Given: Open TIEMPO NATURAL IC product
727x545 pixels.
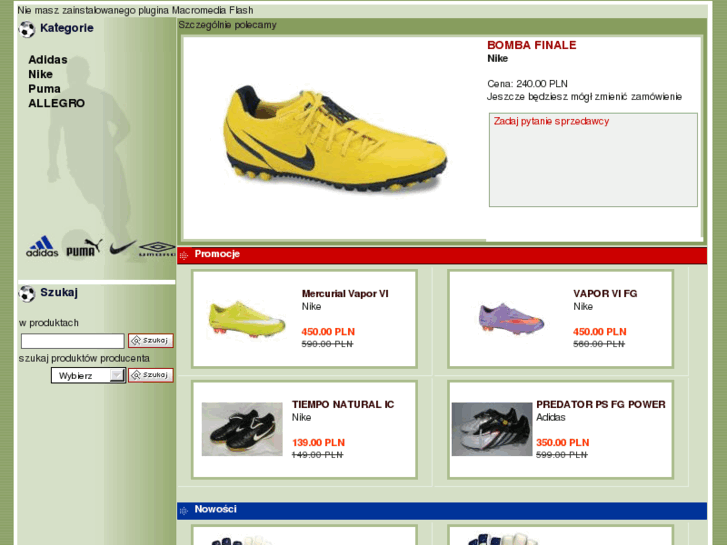Looking at the screenshot, I should 343,404.
